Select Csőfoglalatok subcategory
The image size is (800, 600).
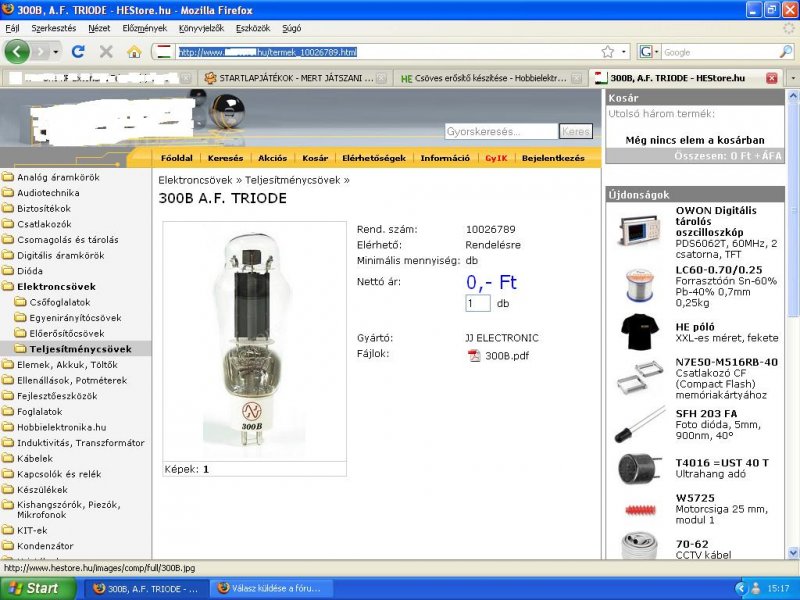60,302
